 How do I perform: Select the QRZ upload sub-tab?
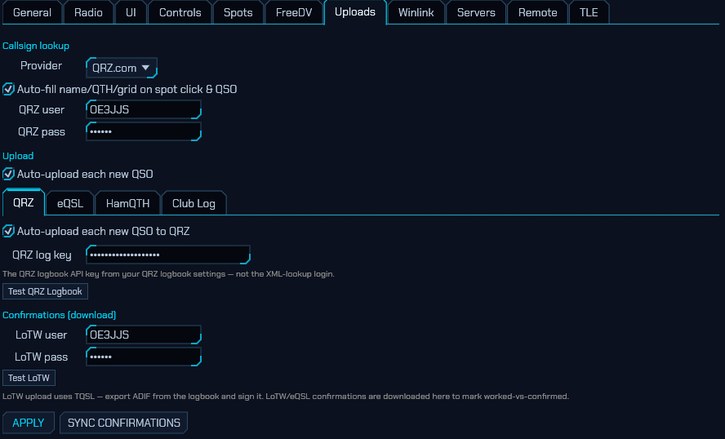pos(24,203)
